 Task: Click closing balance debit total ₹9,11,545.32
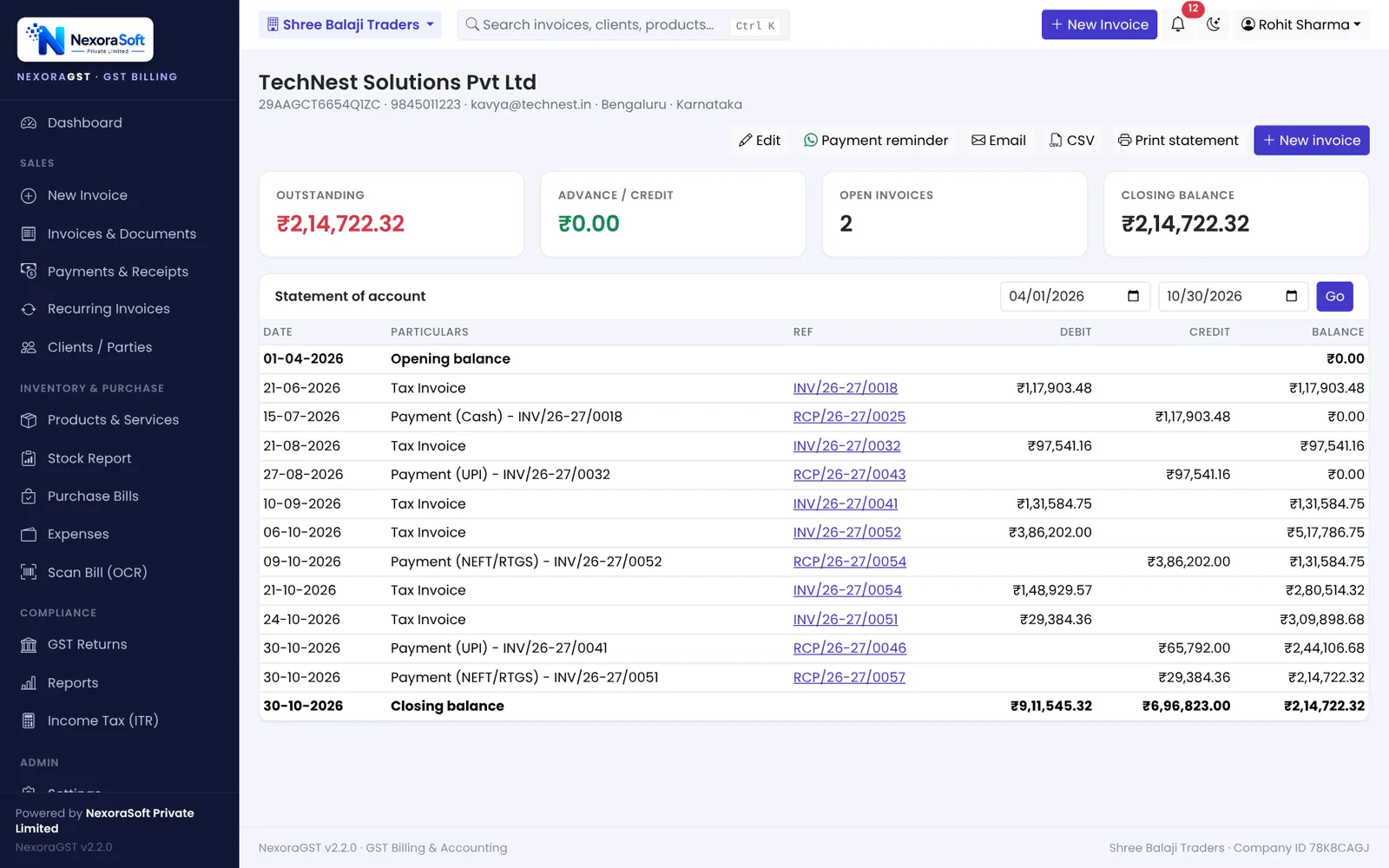coord(1051,707)
